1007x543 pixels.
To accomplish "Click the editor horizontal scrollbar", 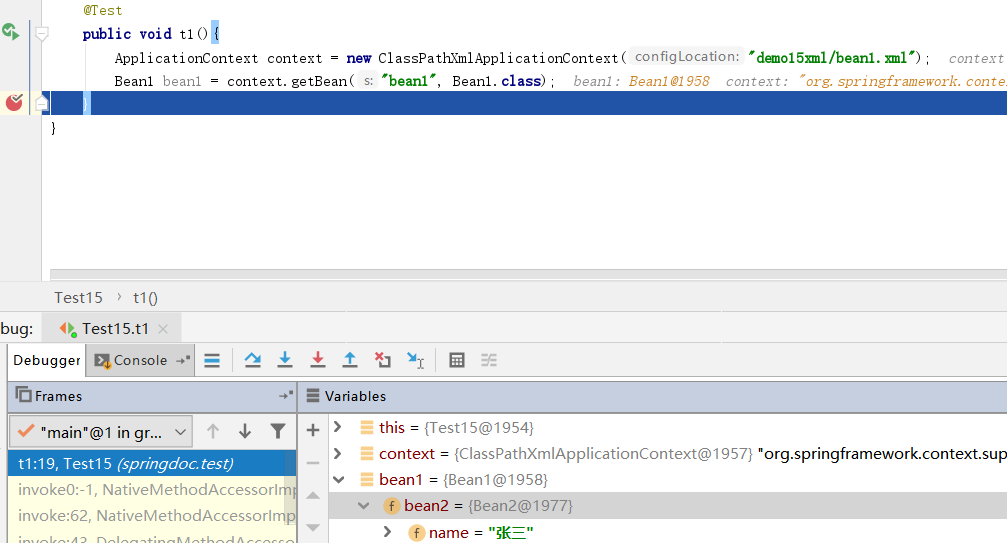I will [528, 274].
